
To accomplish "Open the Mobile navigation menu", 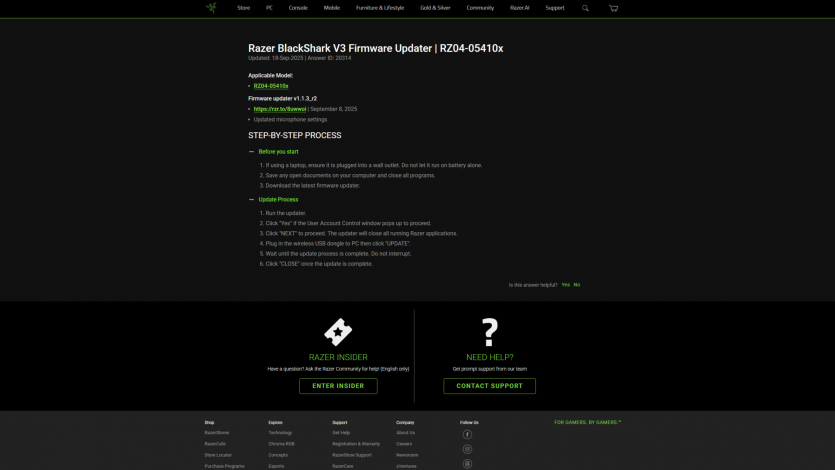I will [331, 8].
